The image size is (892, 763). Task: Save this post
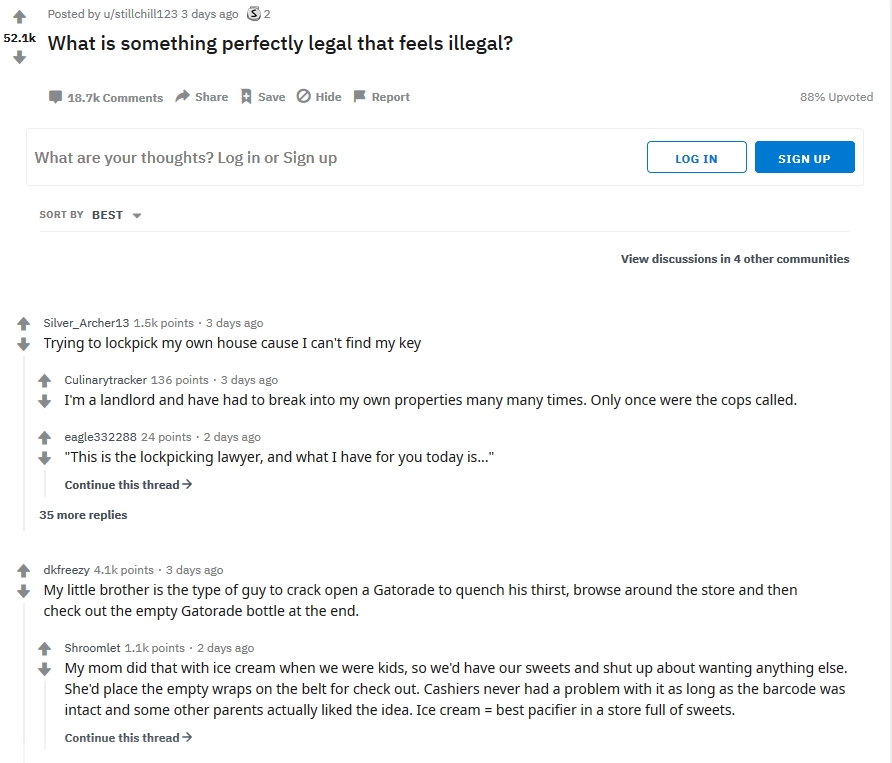262,97
